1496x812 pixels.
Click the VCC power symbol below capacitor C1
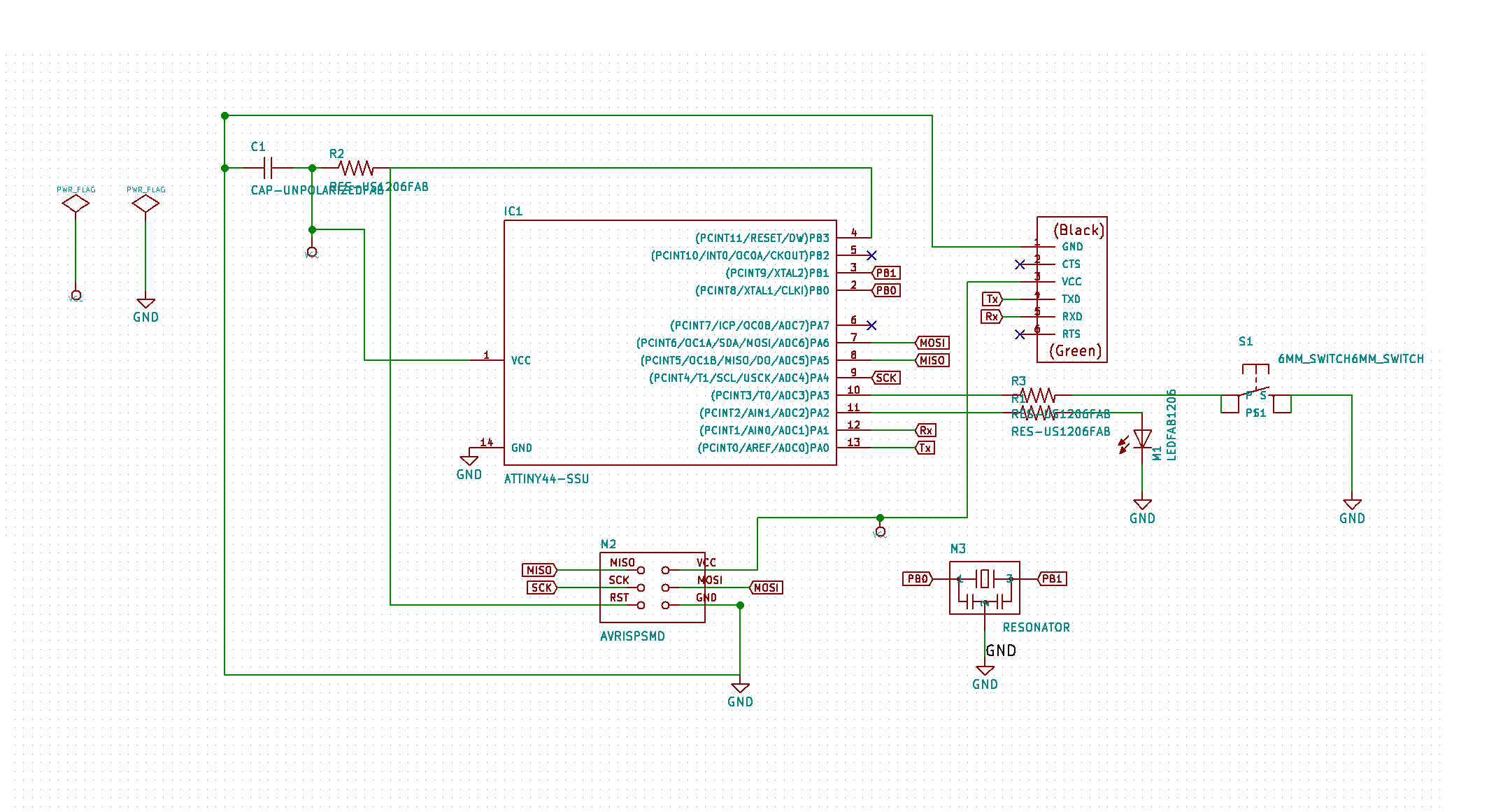tap(312, 252)
